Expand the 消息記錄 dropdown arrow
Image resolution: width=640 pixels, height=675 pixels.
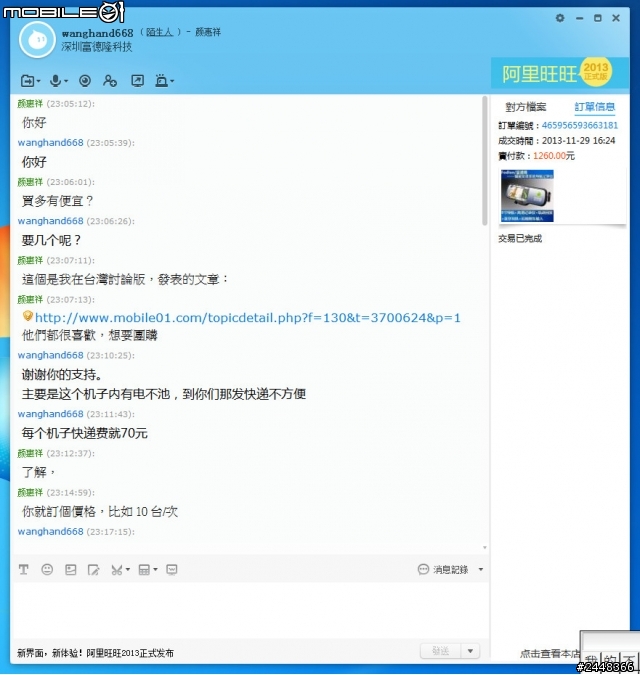click(481, 570)
